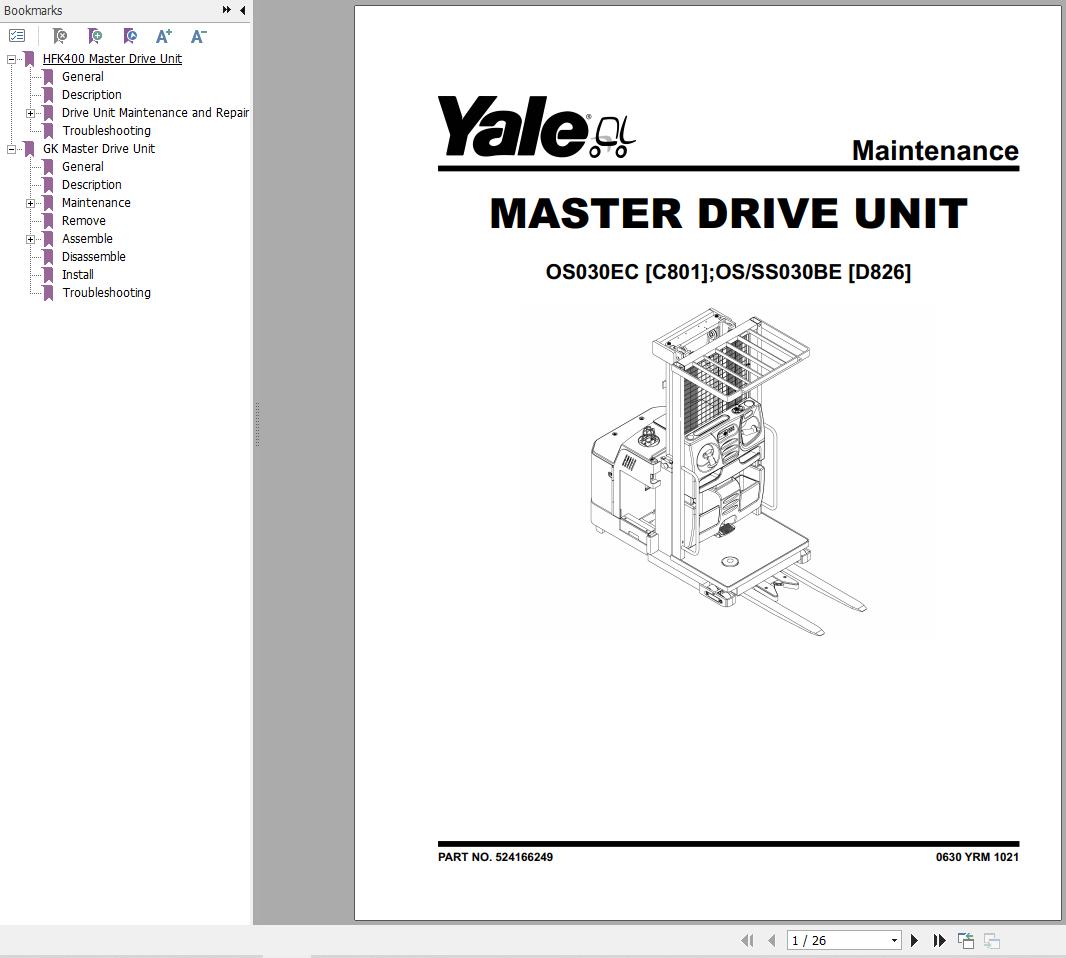Image resolution: width=1066 pixels, height=958 pixels.
Task: Open the bookmarks options list icon
Action: tap(17, 35)
